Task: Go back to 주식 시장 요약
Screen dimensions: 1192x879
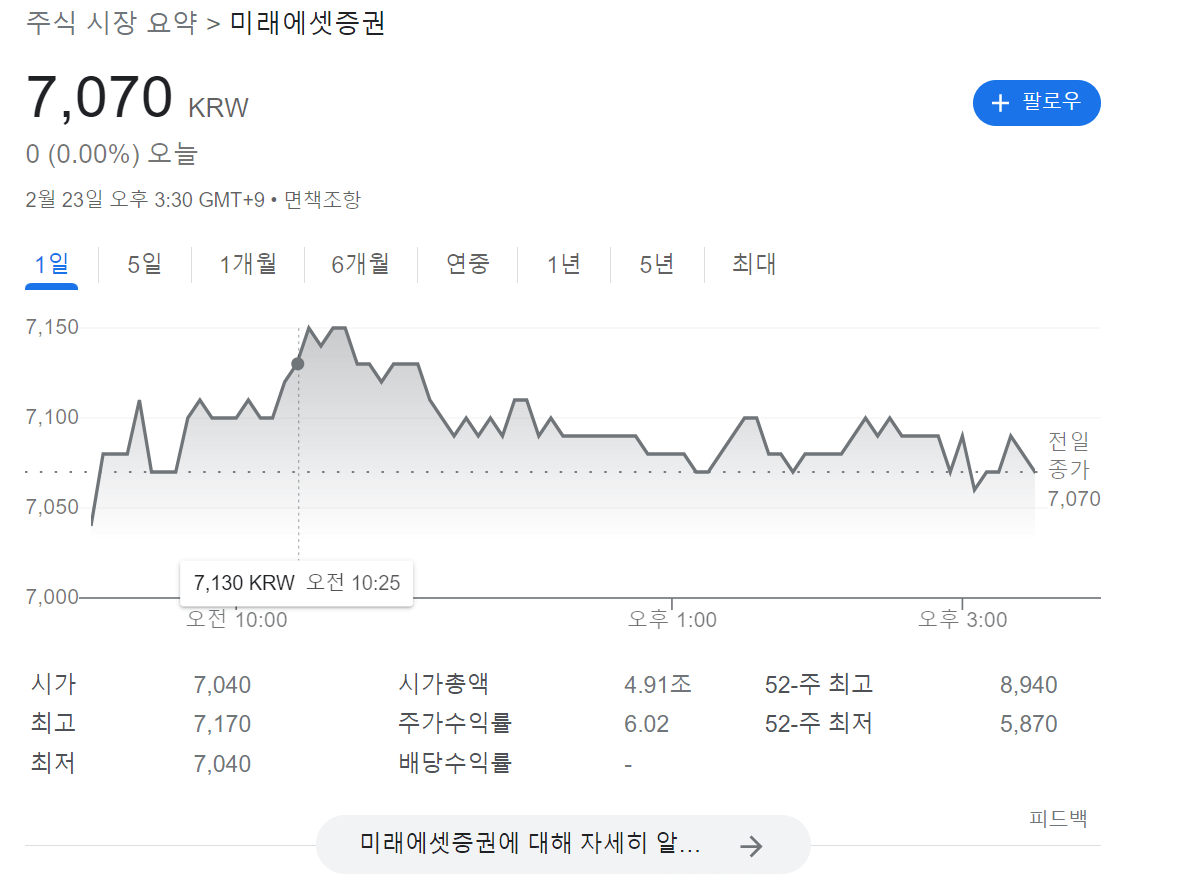Action: (111, 23)
